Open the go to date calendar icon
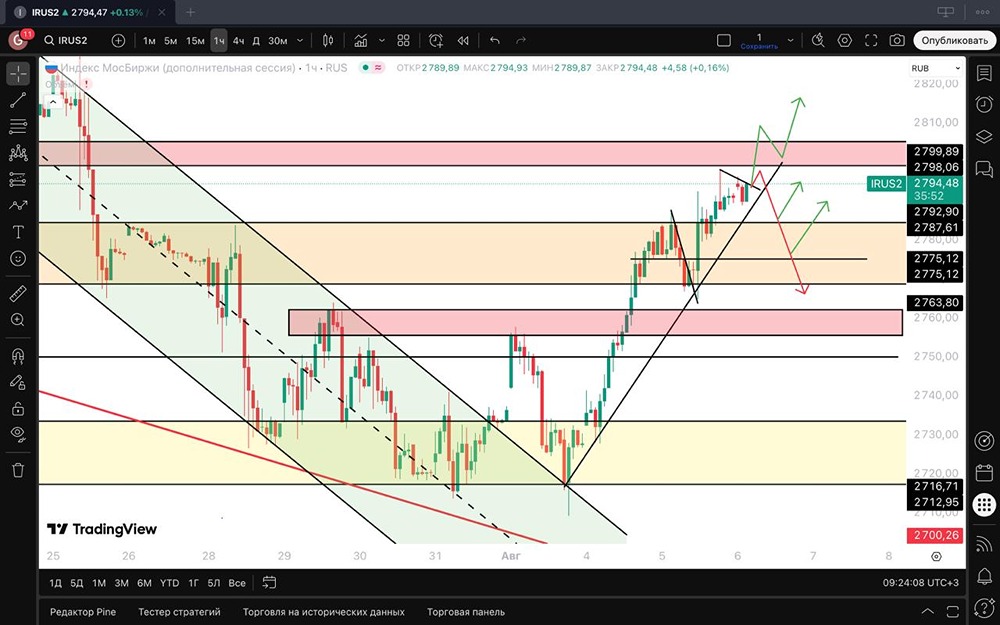The image size is (1000, 625). click(269, 582)
